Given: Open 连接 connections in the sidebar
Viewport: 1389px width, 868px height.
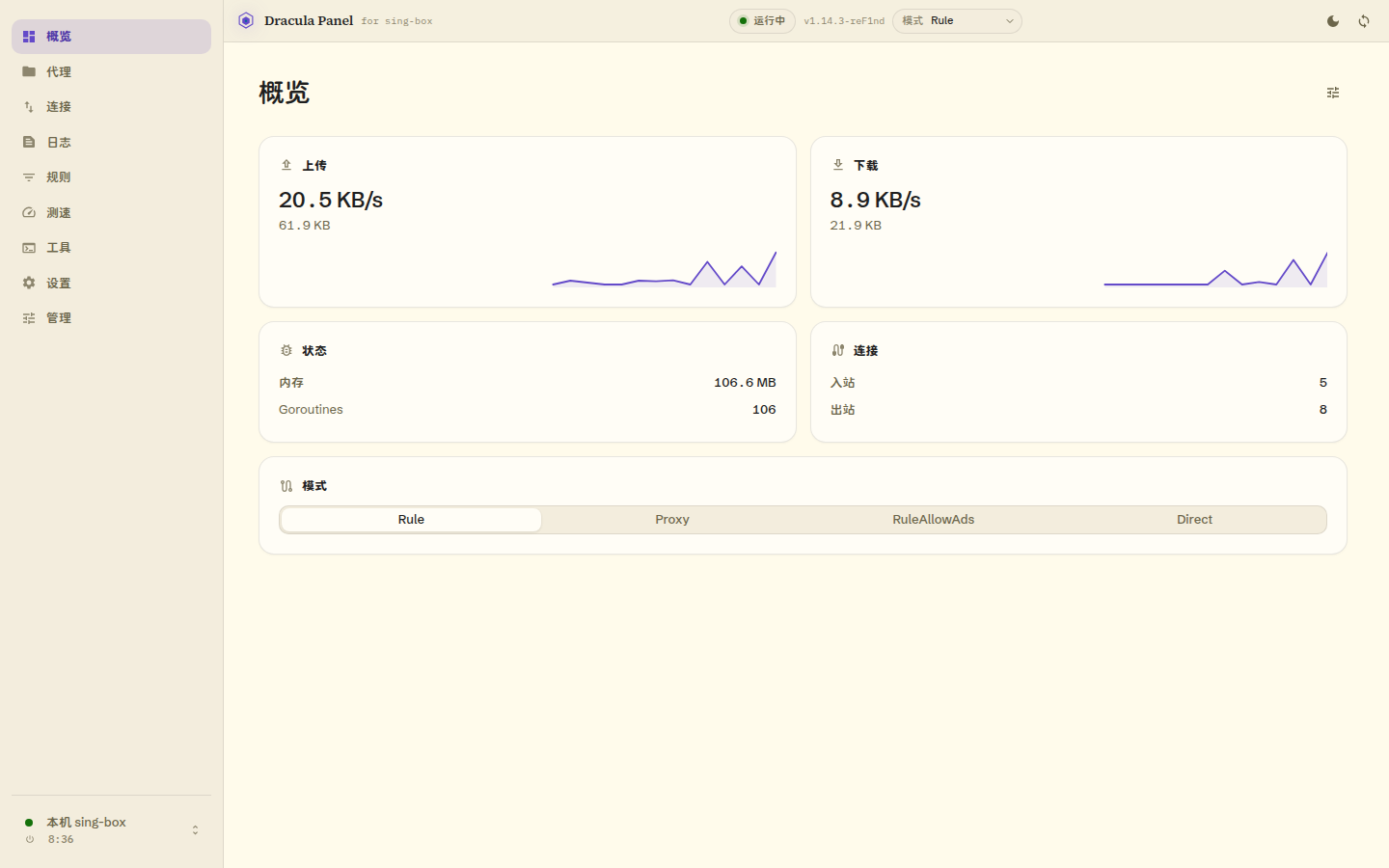Looking at the screenshot, I should click(111, 107).
